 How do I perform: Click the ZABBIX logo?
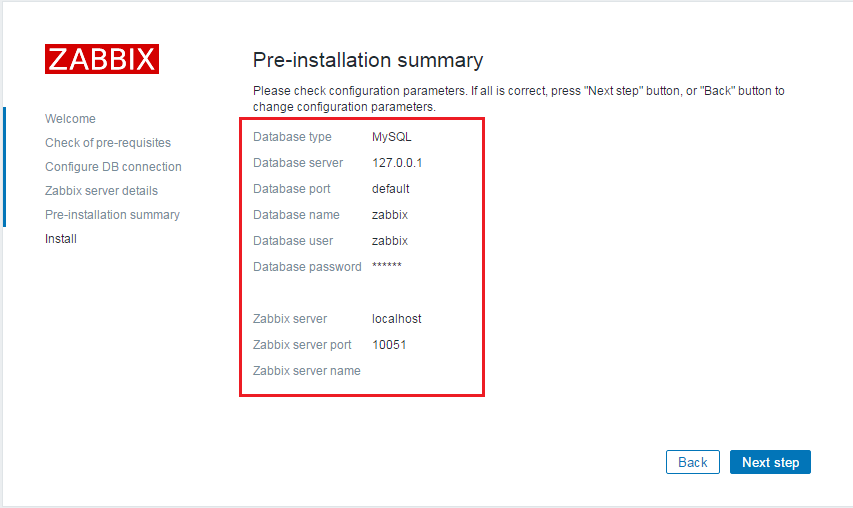(102, 59)
